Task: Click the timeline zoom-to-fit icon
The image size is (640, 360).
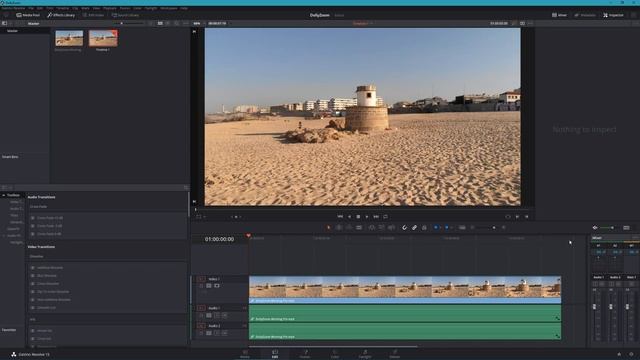Action: (x=462, y=227)
